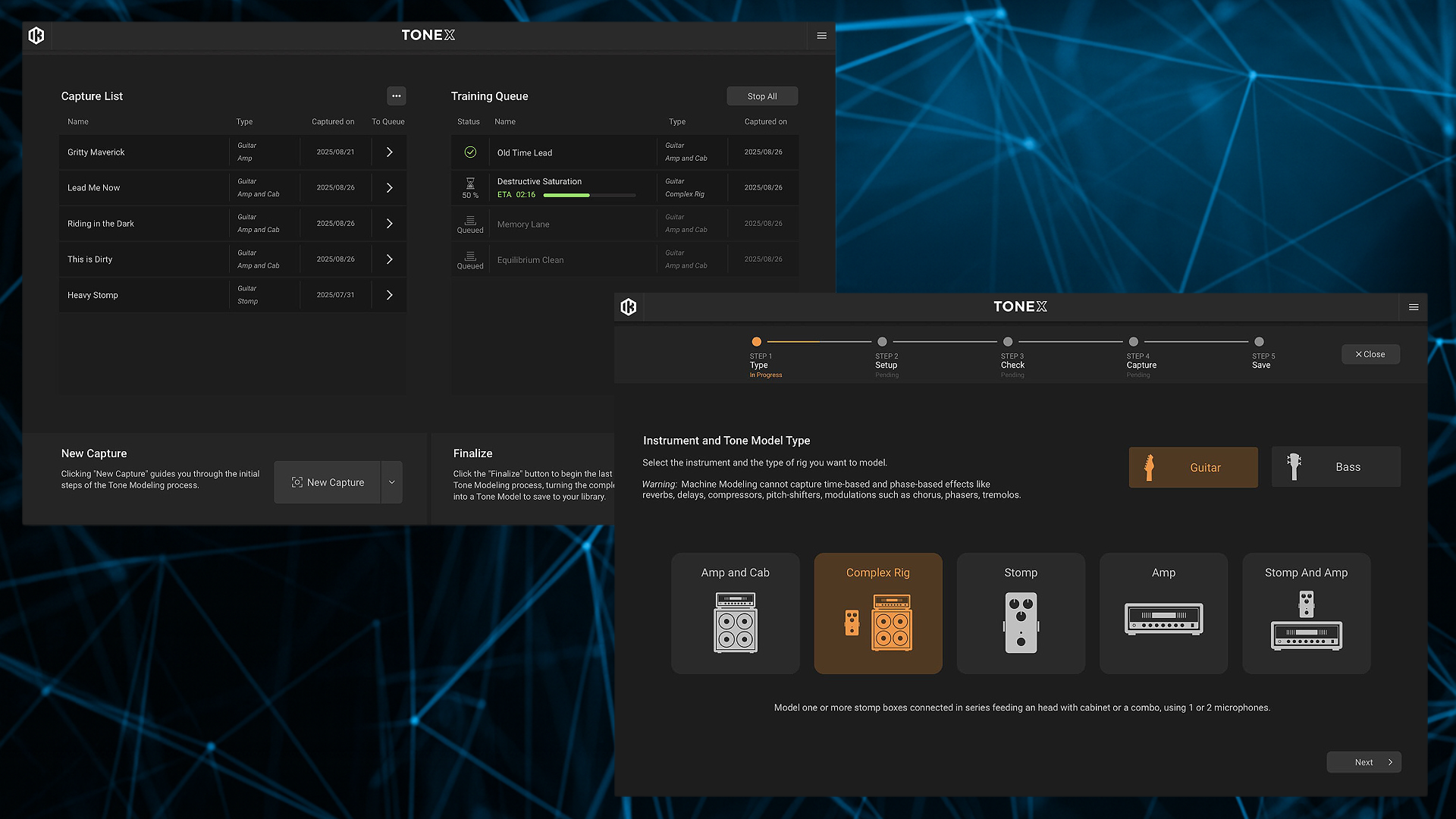Image resolution: width=1456 pixels, height=819 pixels.
Task: Click the Status column header in Training Queue
Action: pyautogui.click(x=469, y=121)
